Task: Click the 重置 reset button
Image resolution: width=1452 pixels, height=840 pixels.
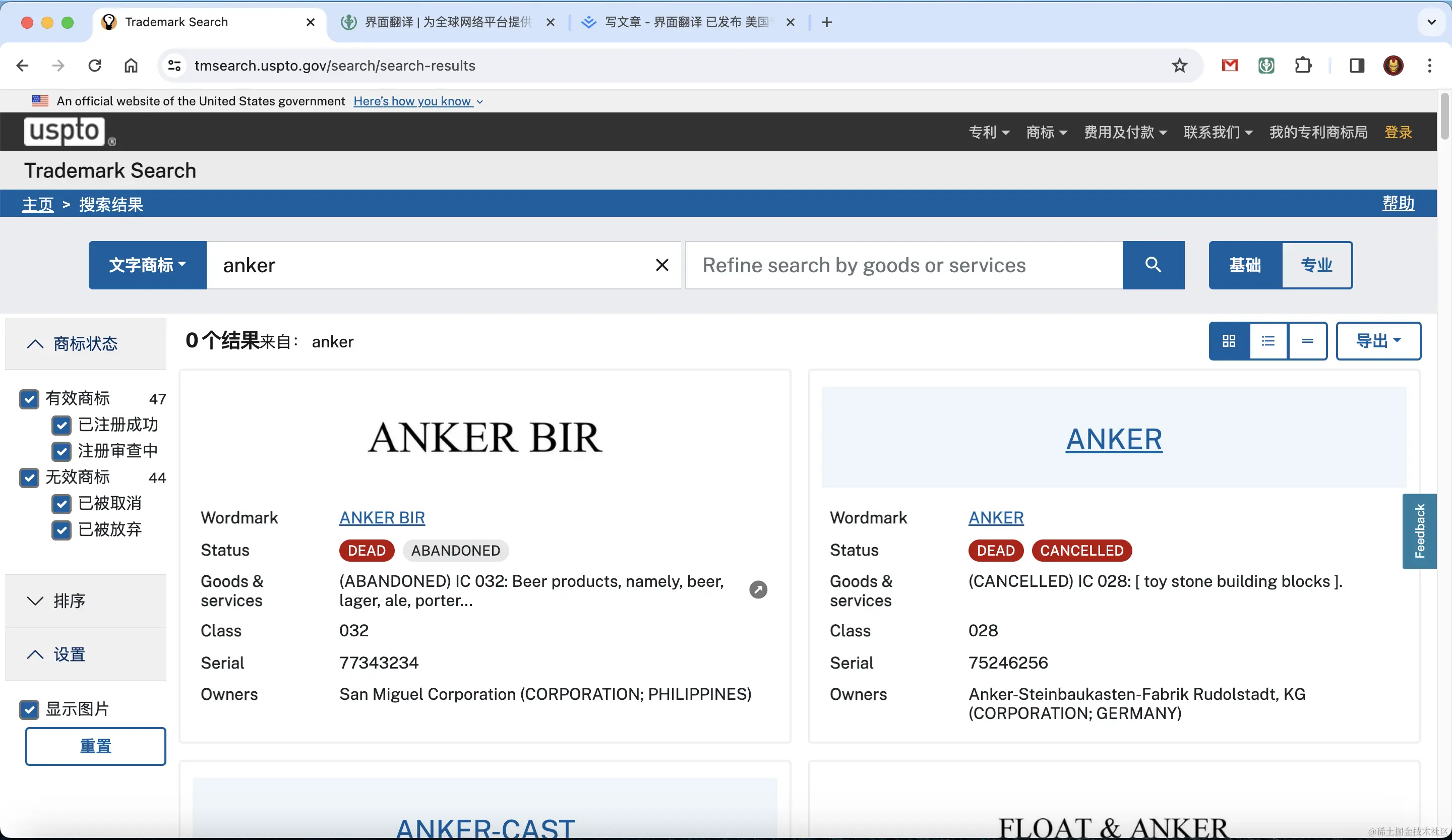Action: point(96,746)
